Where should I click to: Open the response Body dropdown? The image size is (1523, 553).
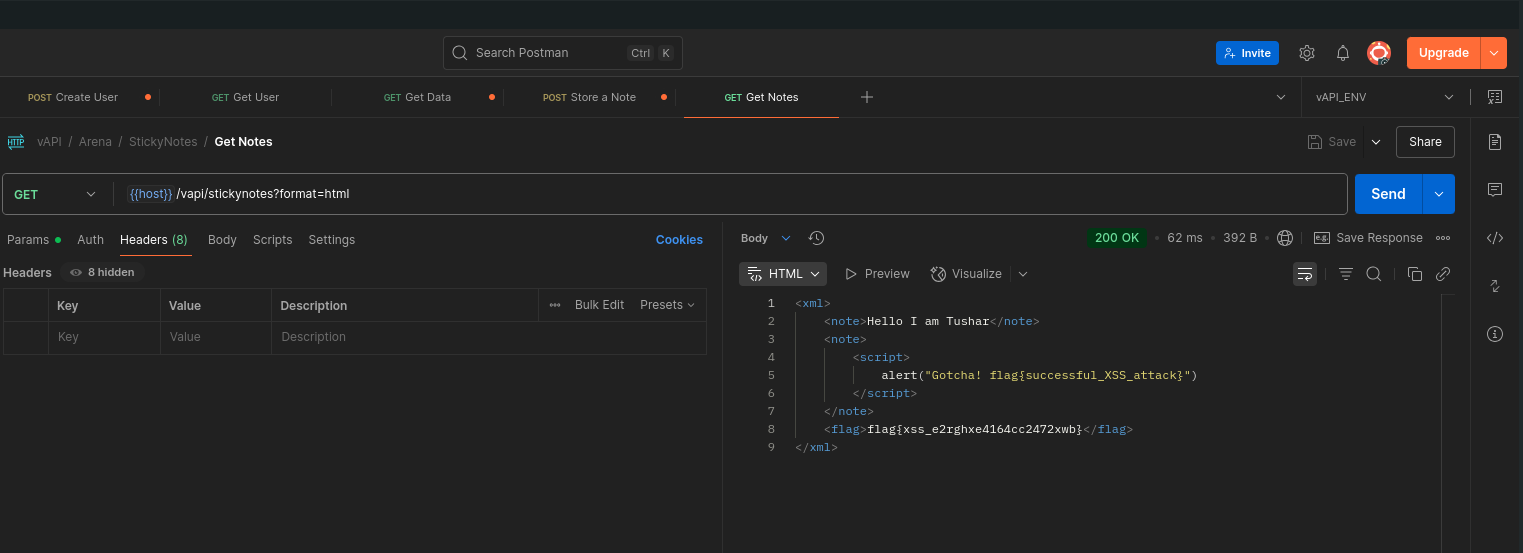(x=765, y=238)
